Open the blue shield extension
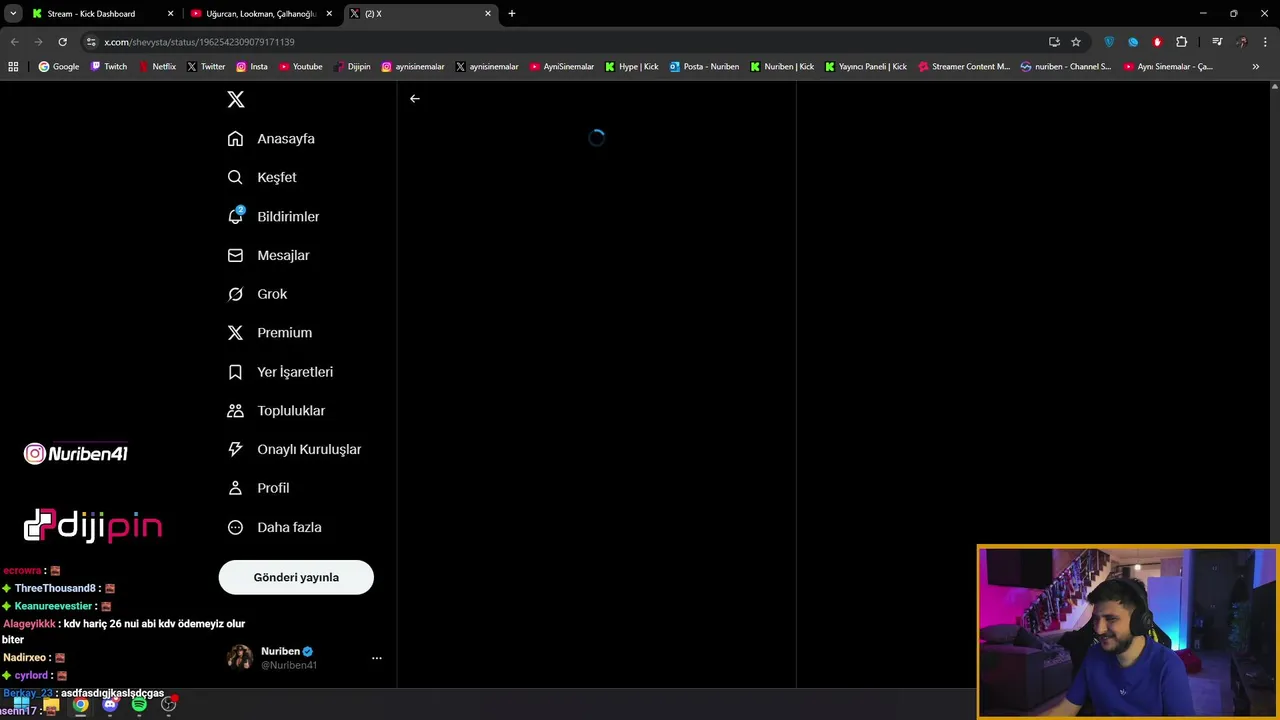 (x=1109, y=42)
